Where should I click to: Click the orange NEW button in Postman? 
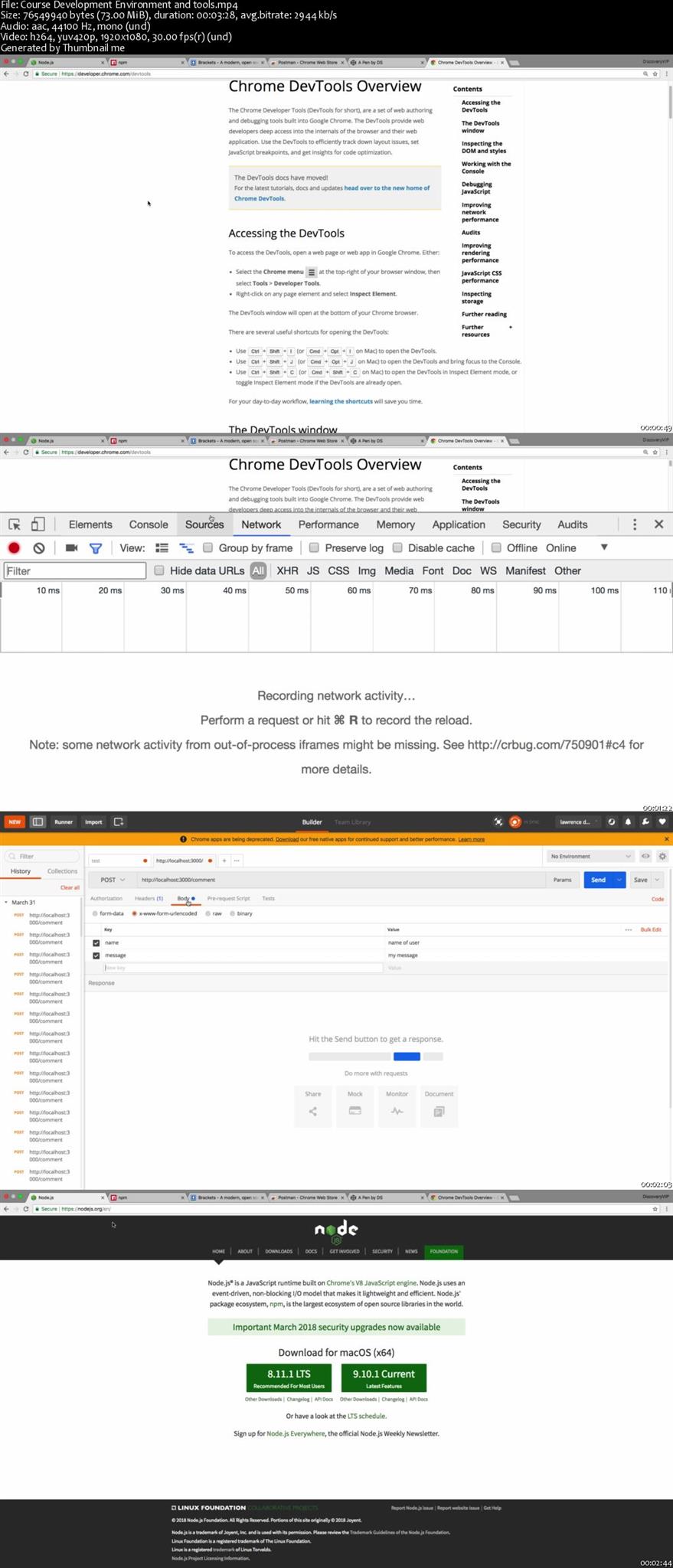click(15, 822)
